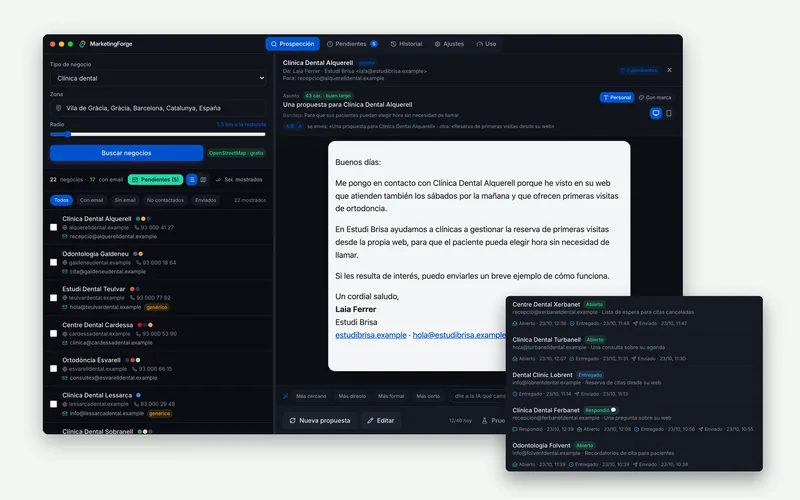Switch to list view icon
Image resolution: width=800 pixels, height=500 pixels.
point(191,180)
